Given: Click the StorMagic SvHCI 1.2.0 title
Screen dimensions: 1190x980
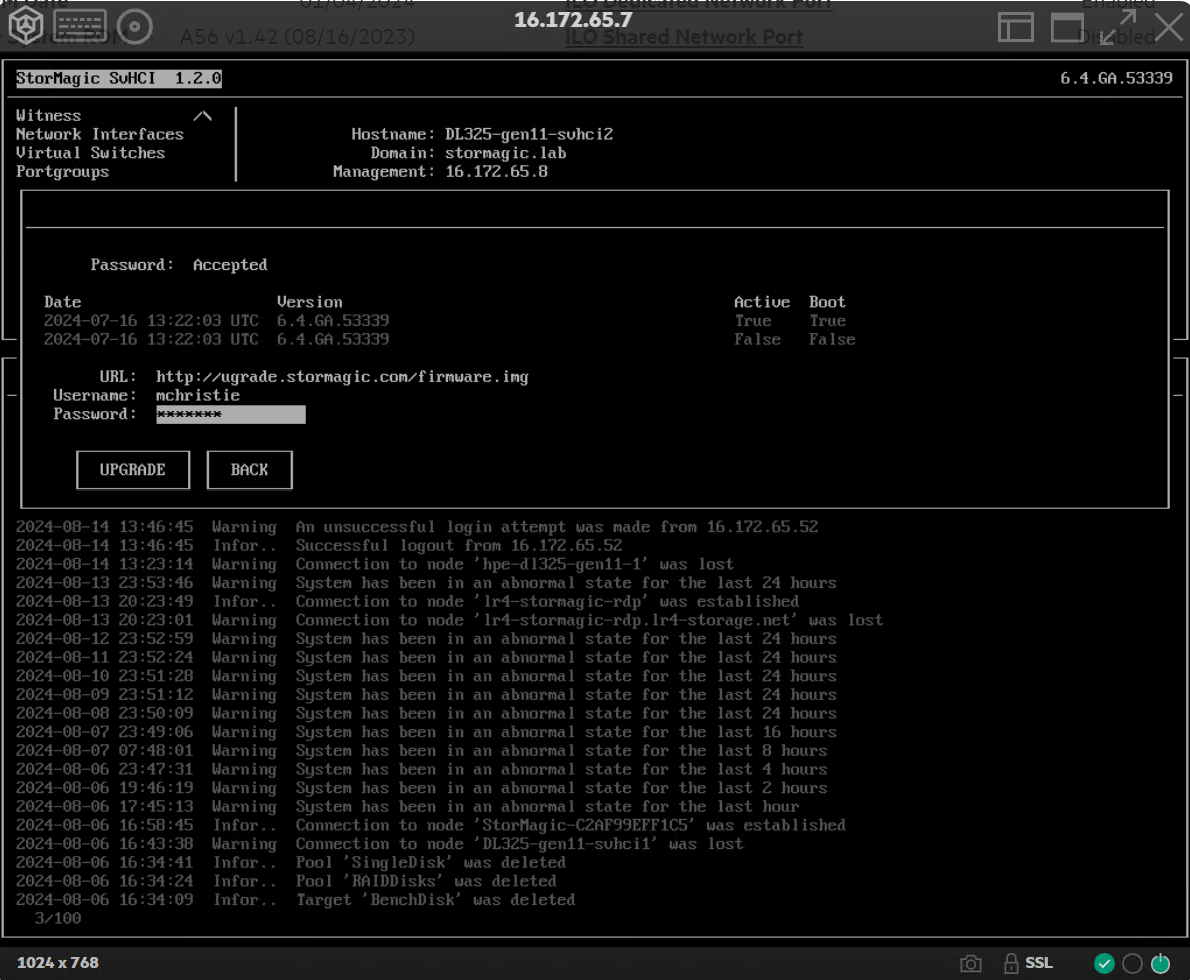Looking at the screenshot, I should (x=119, y=78).
